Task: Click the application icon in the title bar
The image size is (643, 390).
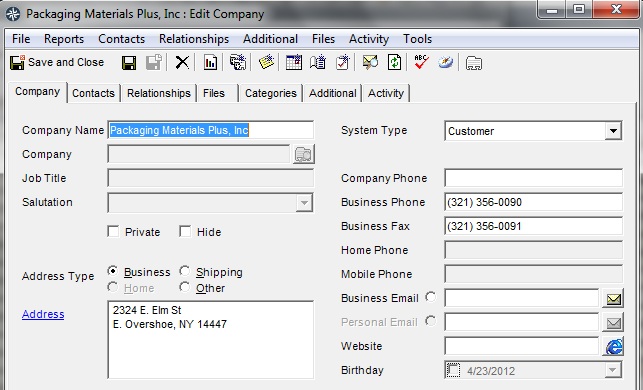Action: [13, 14]
